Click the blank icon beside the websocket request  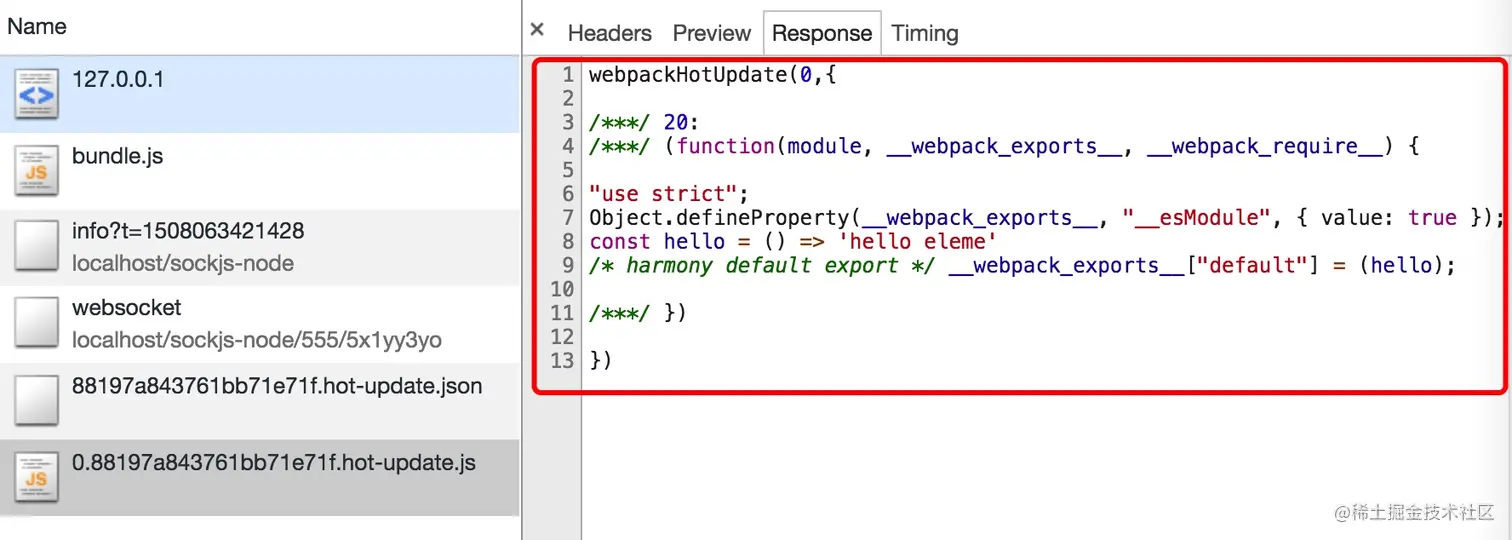pyautogui.click(x=36, y=324)
